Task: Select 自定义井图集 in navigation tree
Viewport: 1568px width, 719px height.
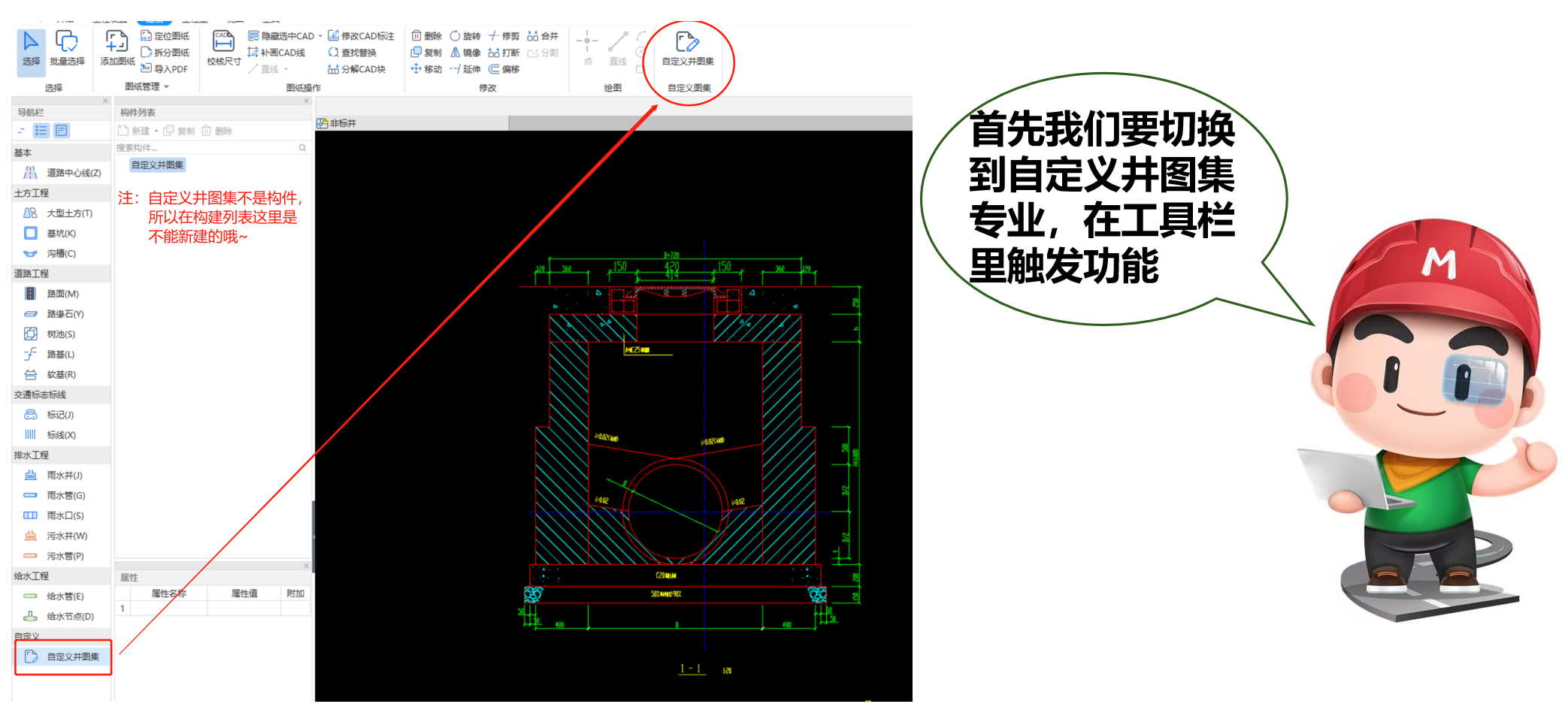Action: (x=63, y=657)
